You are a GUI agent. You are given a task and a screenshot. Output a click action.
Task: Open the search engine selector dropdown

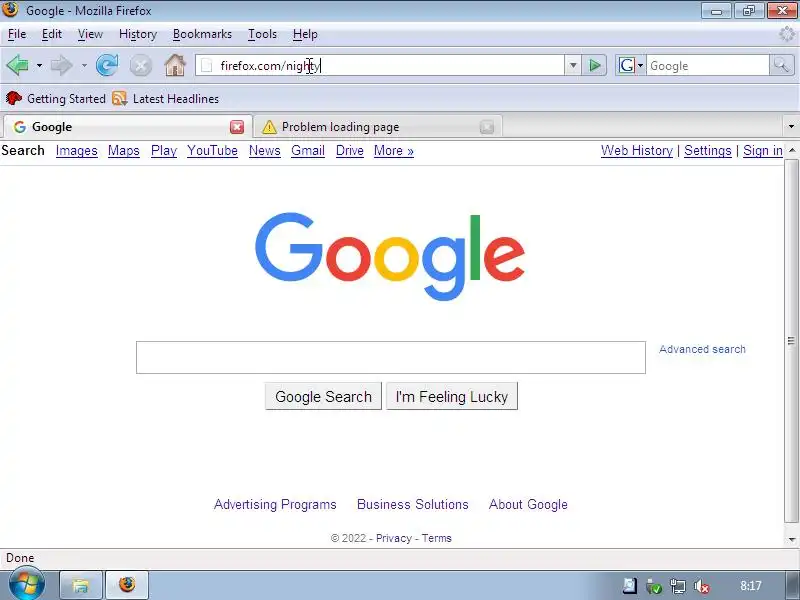pyautogui.click(x=631, y=65)
